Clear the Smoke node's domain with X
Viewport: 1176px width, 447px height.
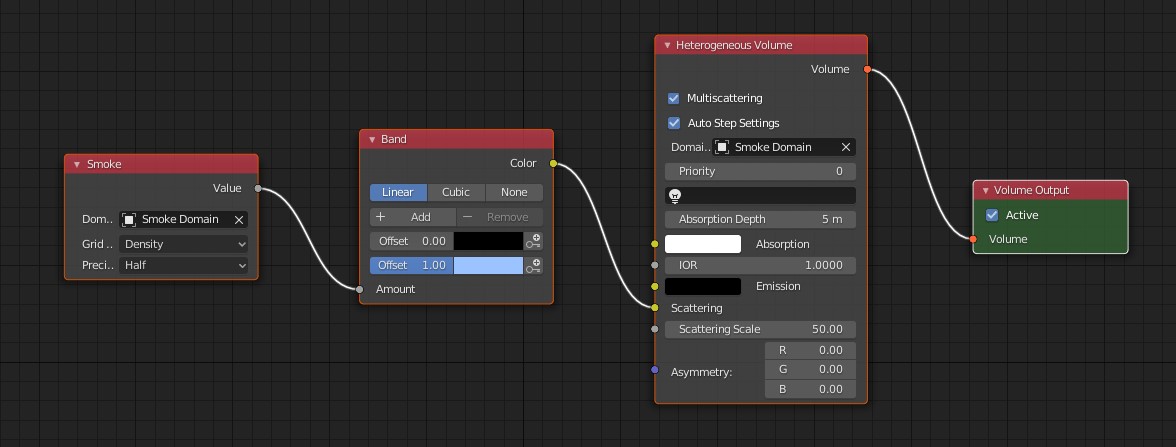pos(239,220)
